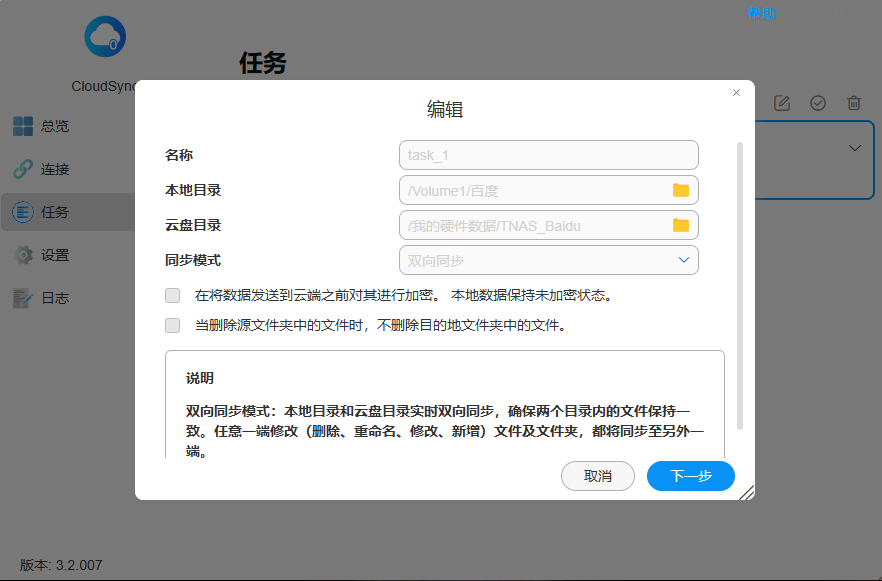Click the 总览 overview grid icon

point(23,126)
